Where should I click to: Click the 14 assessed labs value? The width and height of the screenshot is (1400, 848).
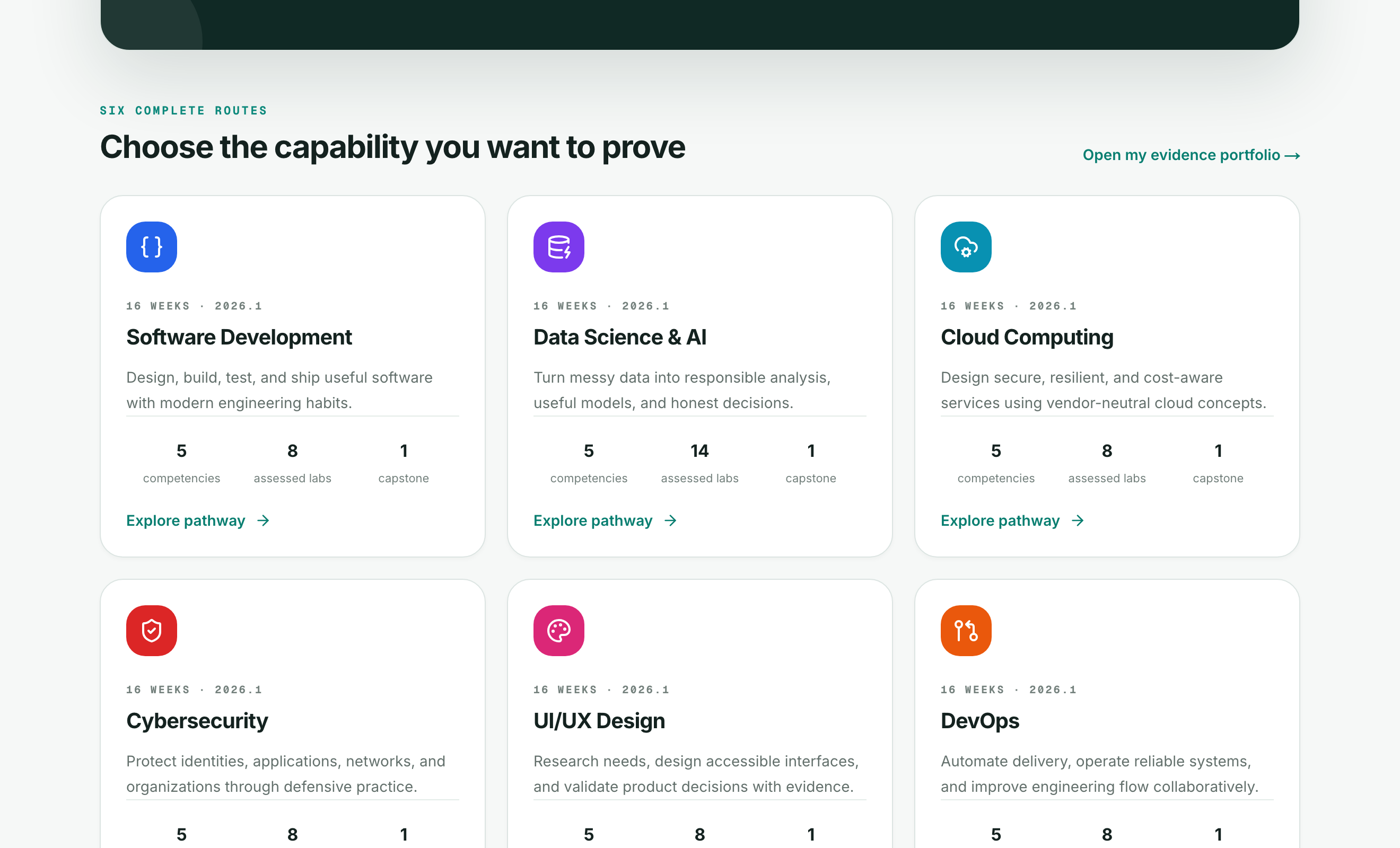699,451
